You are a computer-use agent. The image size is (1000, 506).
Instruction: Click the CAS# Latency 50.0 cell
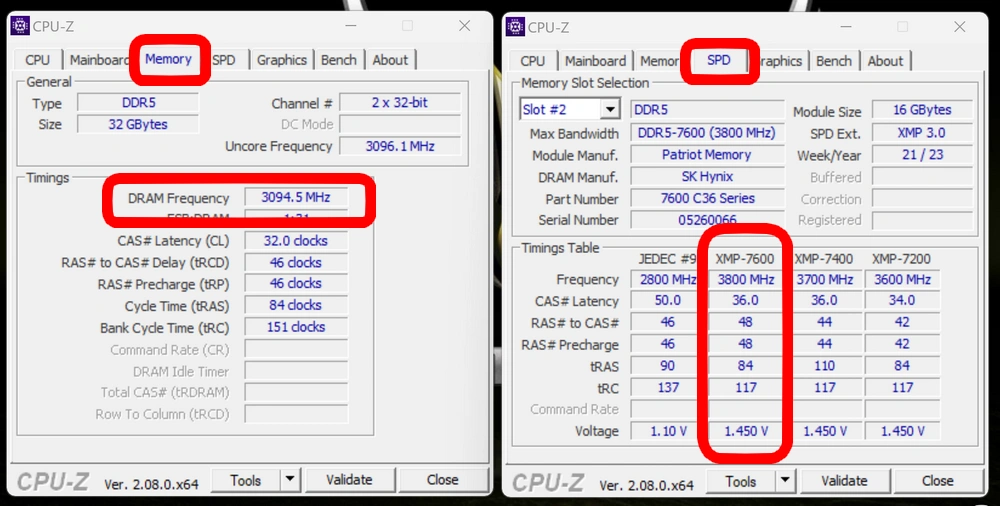(668, 301)
